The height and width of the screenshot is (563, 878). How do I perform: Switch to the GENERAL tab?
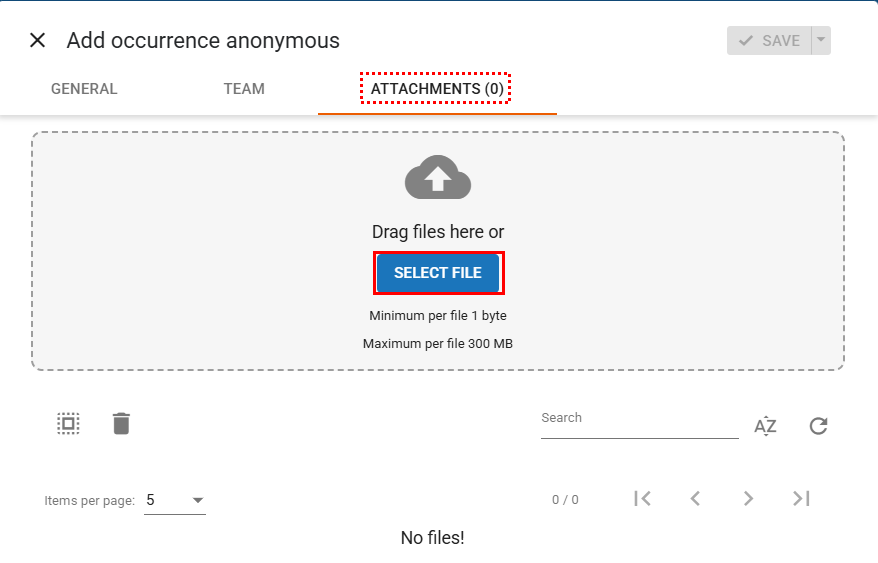click(x=84, y=89)
